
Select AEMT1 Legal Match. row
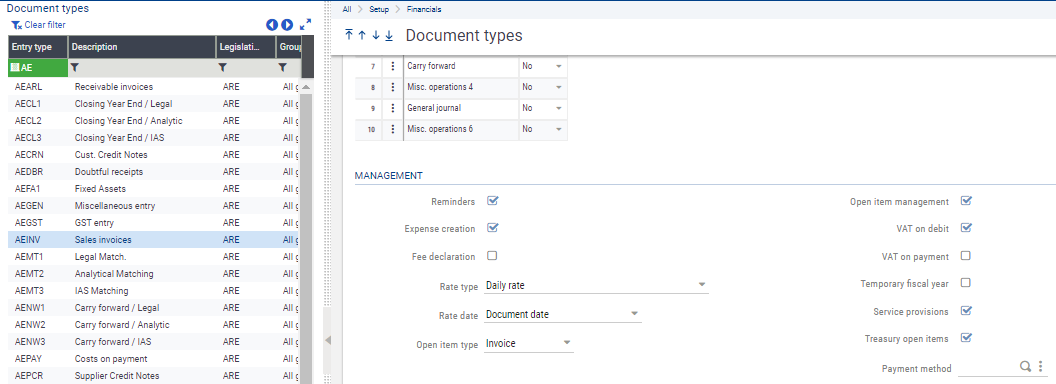tap(154, 257)
